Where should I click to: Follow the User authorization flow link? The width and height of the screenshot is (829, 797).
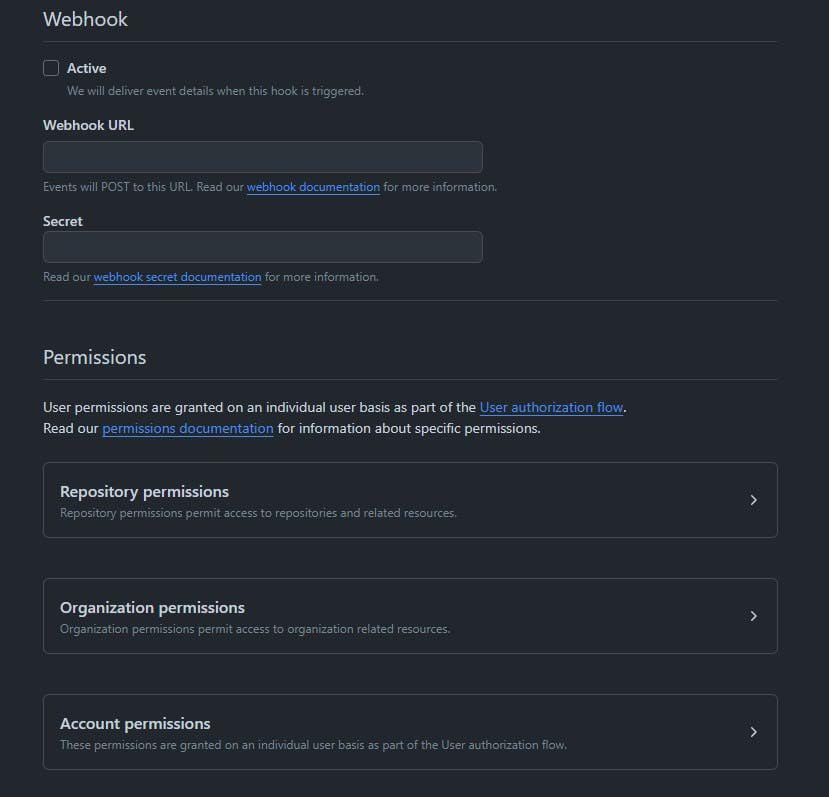click(x=551, y=408)
